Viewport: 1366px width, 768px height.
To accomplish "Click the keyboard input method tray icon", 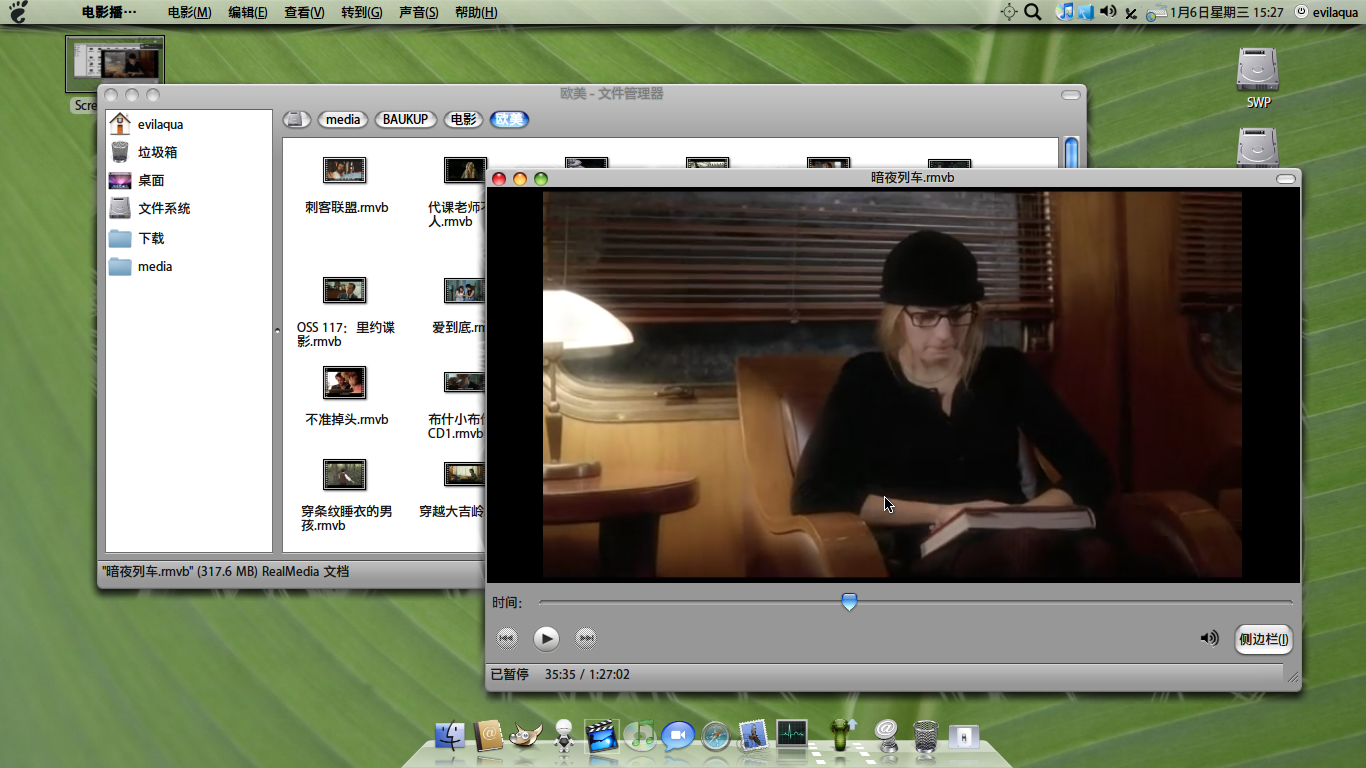I will coord(1156,13).
